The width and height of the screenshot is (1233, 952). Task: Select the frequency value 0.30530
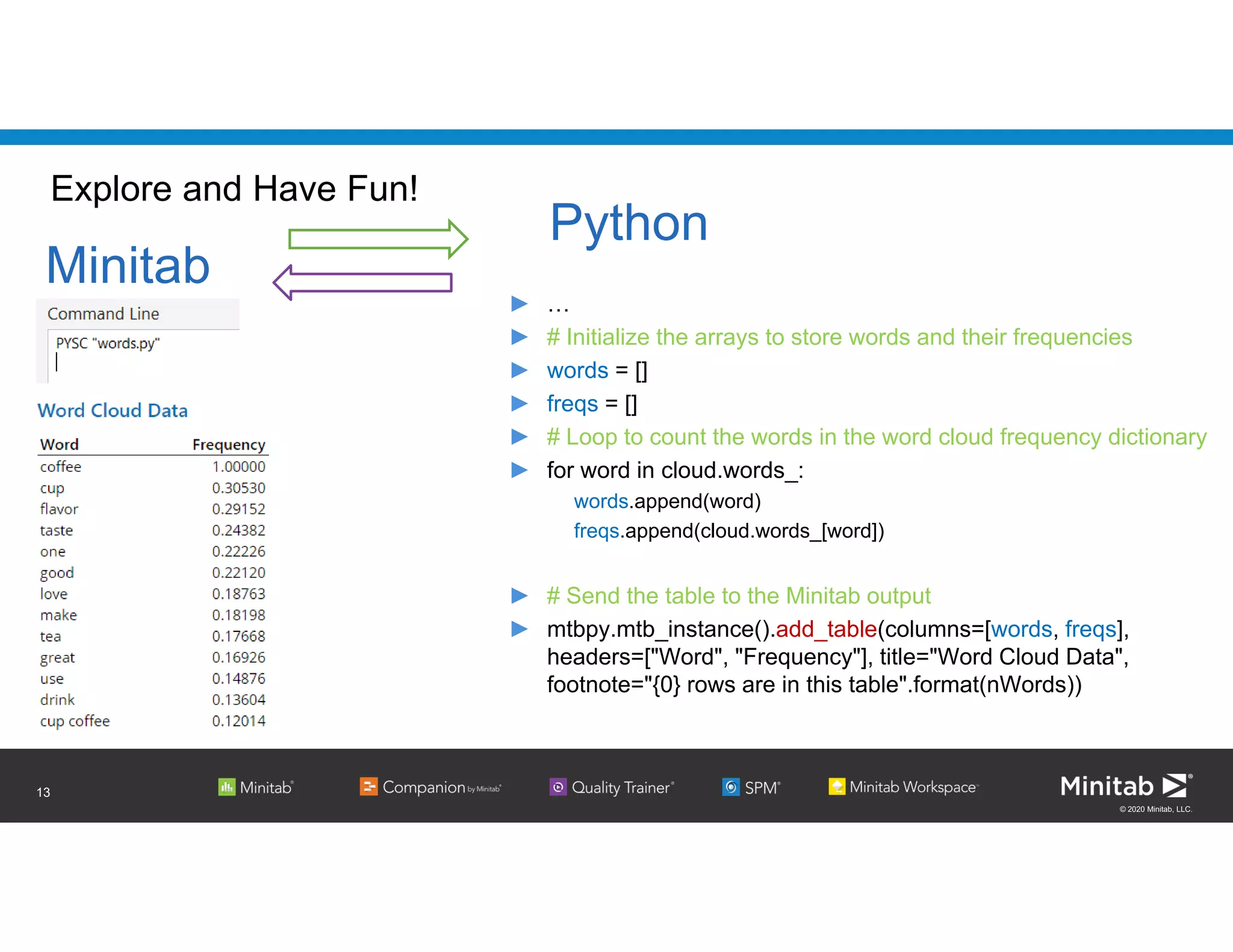[x=238, y=487]
